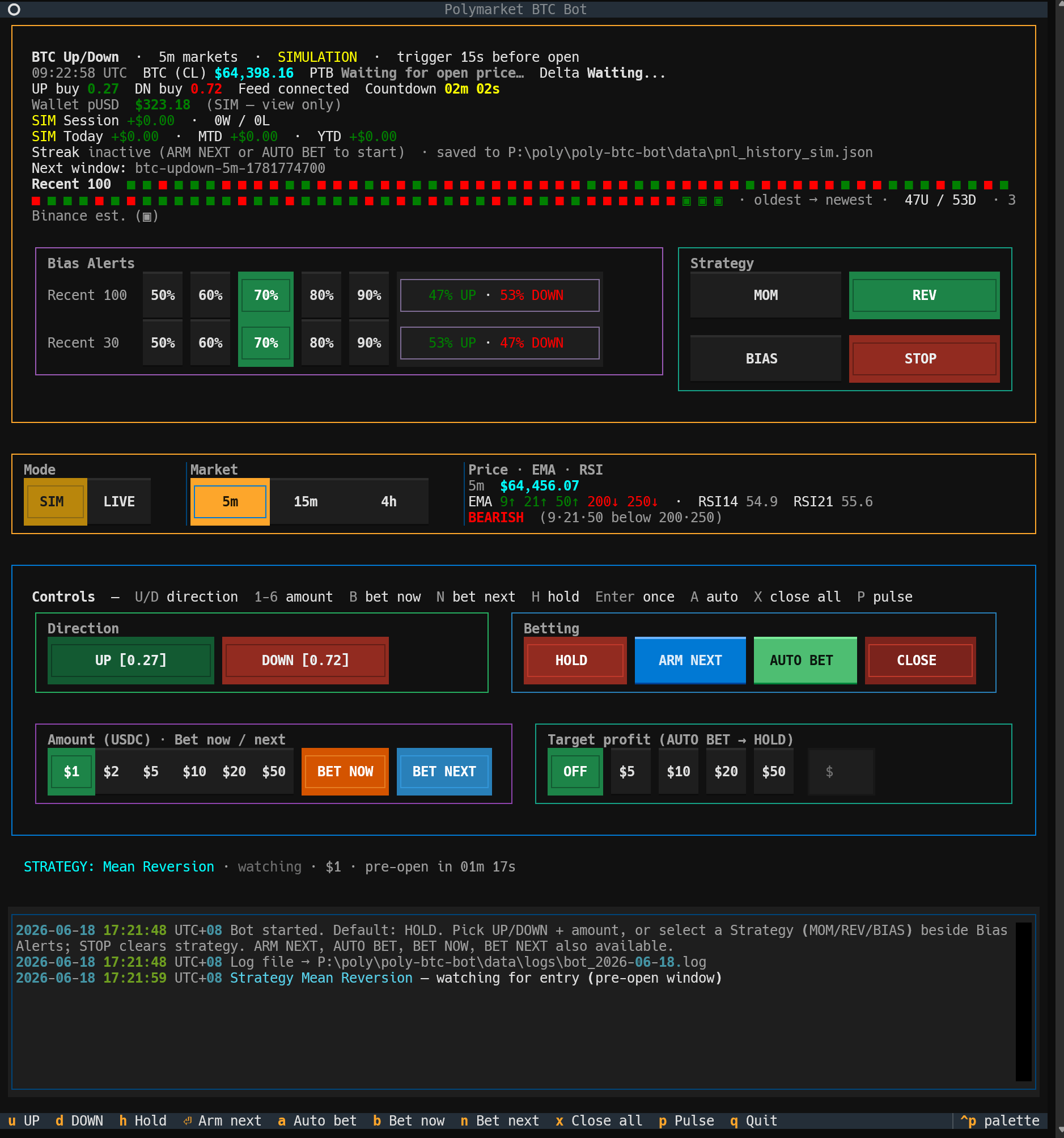Set target profit to OFF
The image size is (1064, 1138).
(575, 771)
